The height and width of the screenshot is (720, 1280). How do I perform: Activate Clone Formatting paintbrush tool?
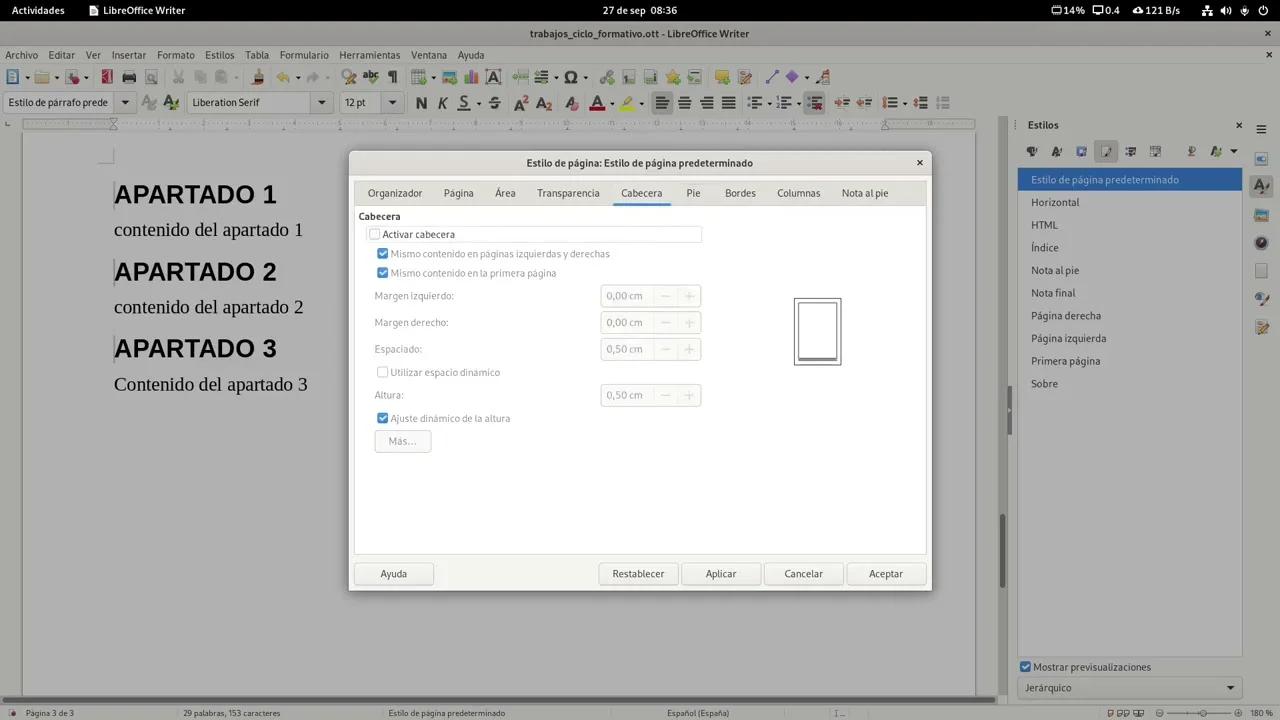click(256, 77)
